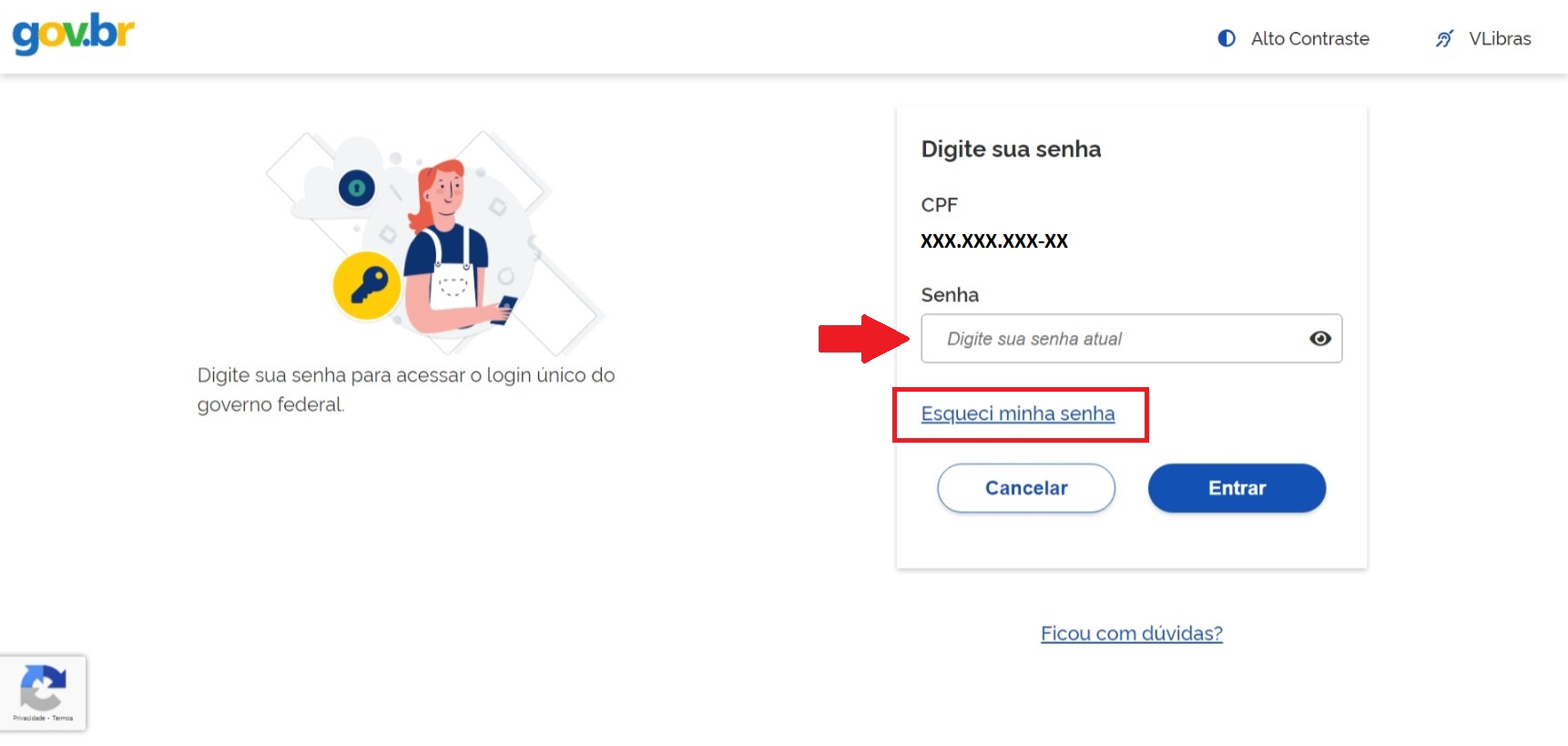Click 'Termos' in the bottom-left badge
This screenshot has width=1568, height=746.
click(x=63, y=718)
